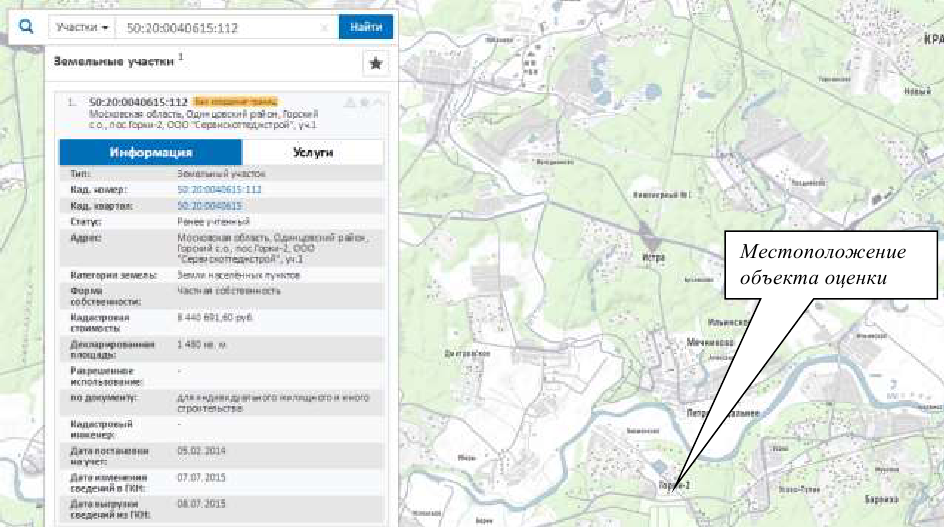
Task: Open the Участки search type dropdown
Action: tap(81, 28)
